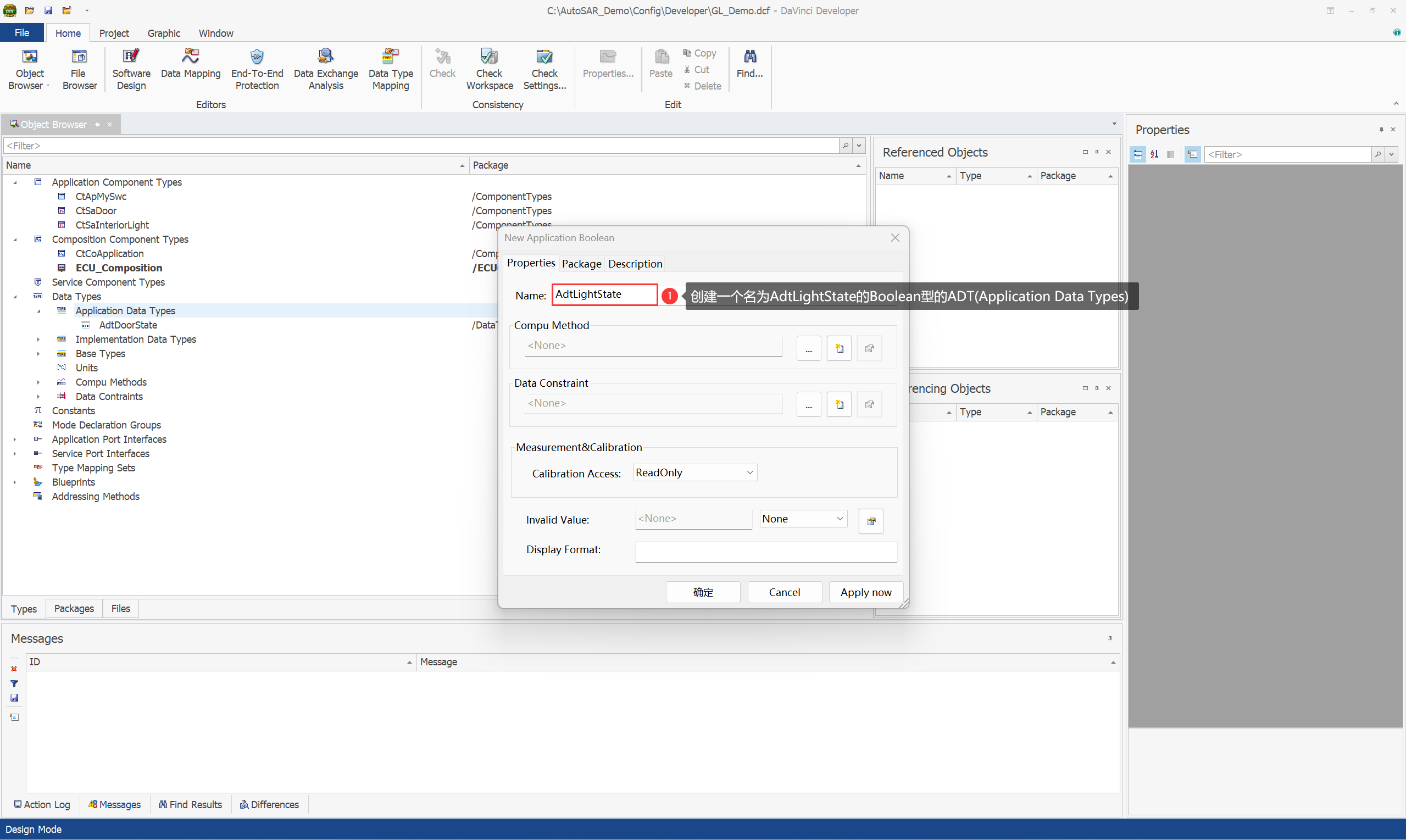The height and width of the screenshot is (840, 1406).
Task: Open the Find binoculars tool
Action: coord(749,63)
